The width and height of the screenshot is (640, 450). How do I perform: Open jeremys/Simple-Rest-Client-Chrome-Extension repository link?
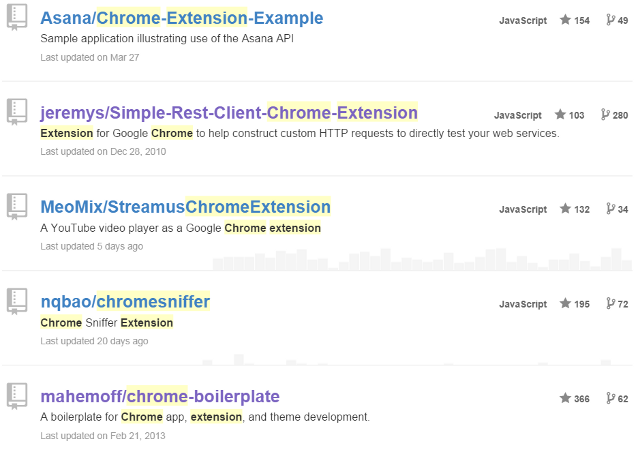pyautogui.click(x=229, y=113)
